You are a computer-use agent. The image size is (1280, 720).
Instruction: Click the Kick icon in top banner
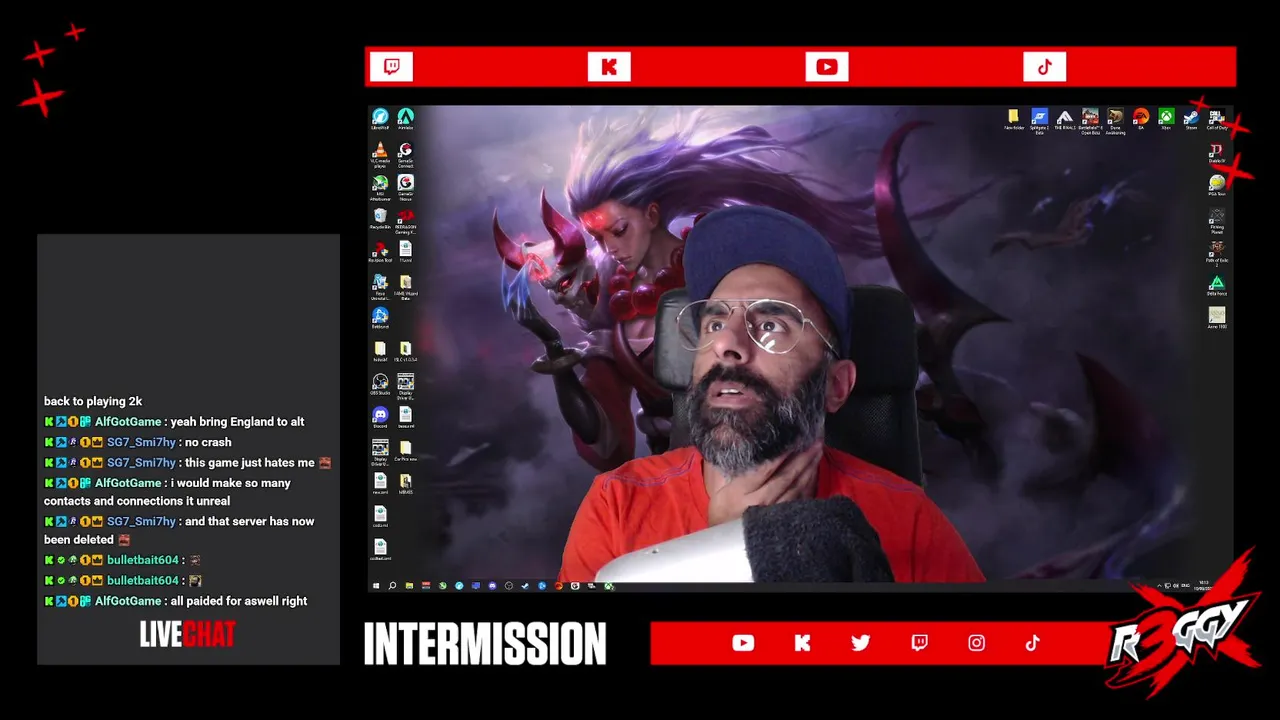click(609, 67)
